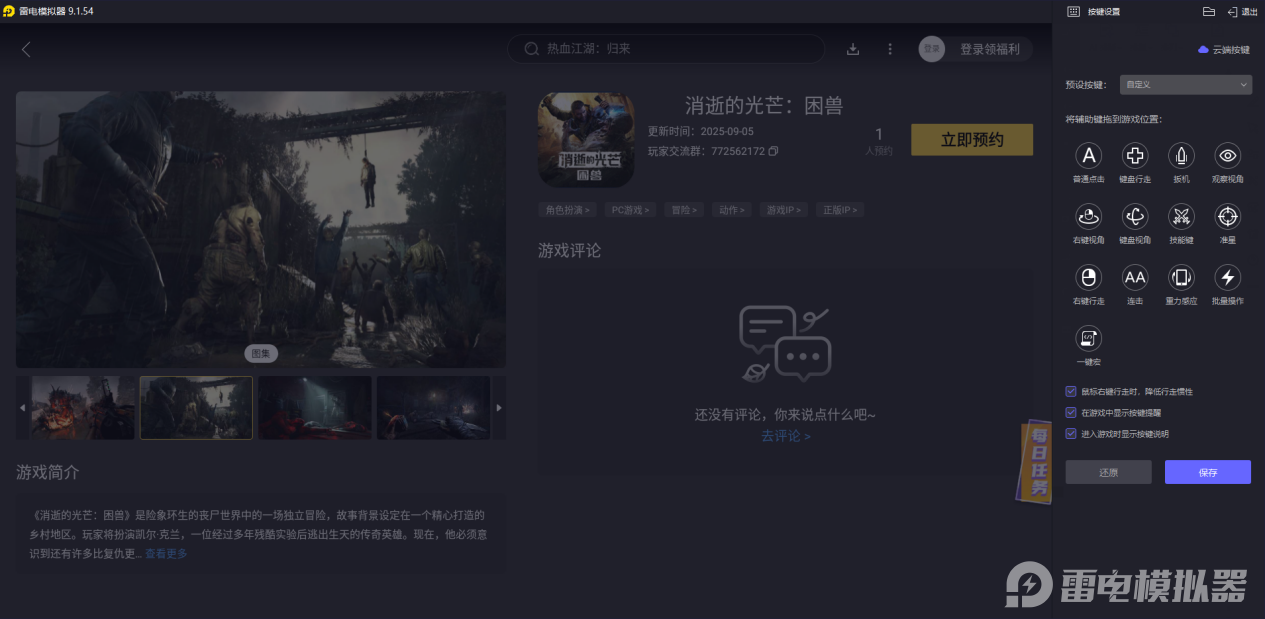Screen dimensions: 1265x619
Task: Click 登录领福利 login button
Action: point(990,49)
